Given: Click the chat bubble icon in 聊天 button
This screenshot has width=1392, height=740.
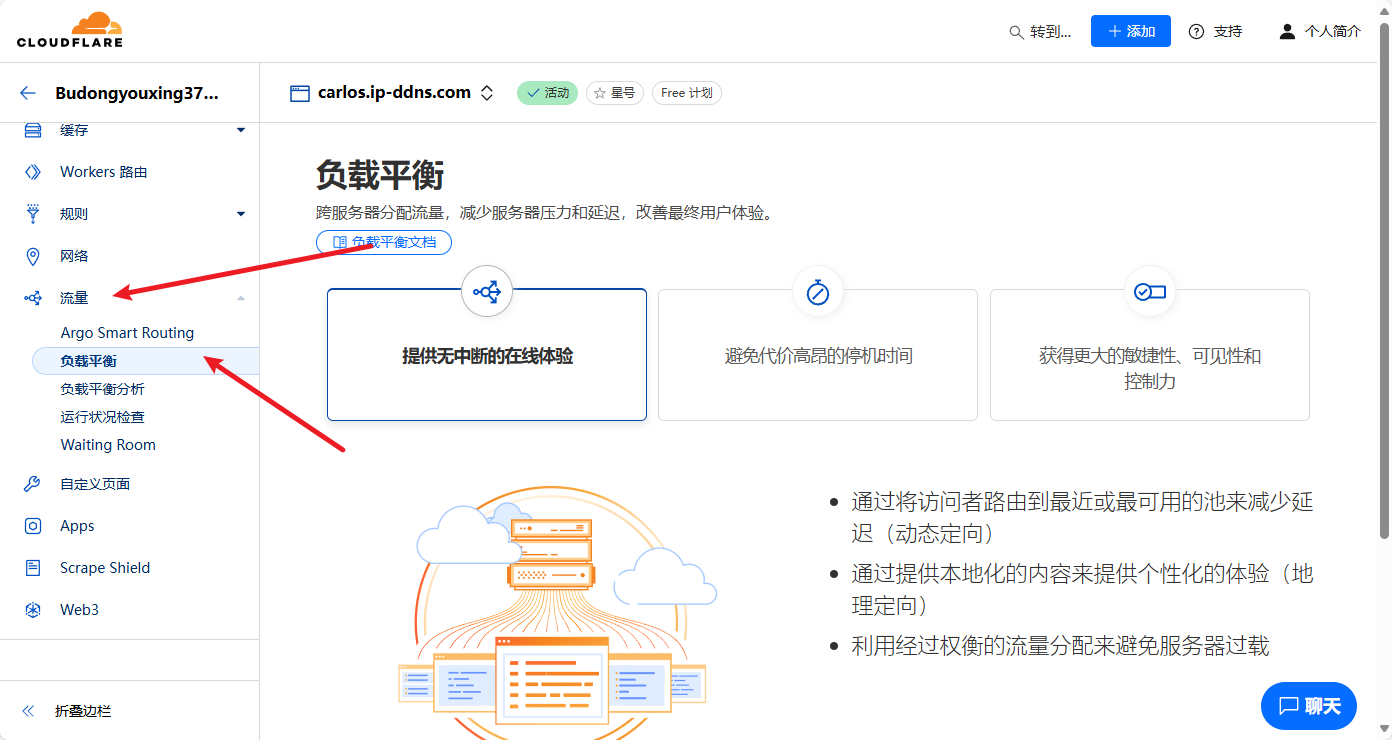Looking at the screenshot, I should 1289,706.
